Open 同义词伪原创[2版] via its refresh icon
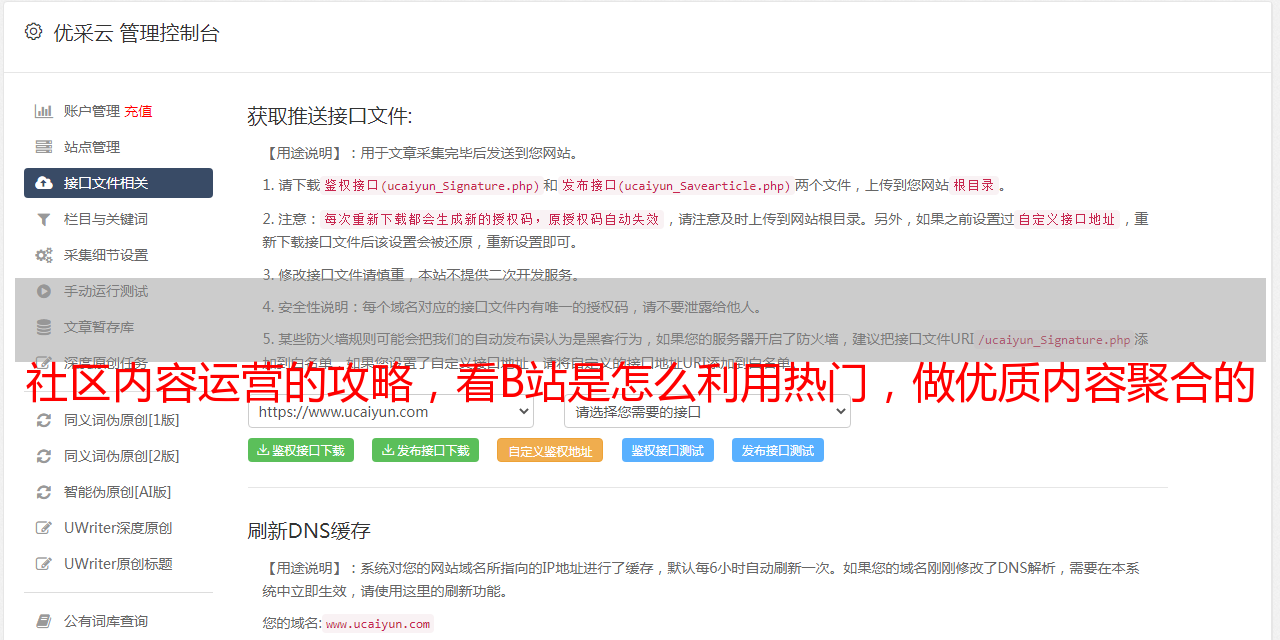1280x640 pixels. point(44,456)
